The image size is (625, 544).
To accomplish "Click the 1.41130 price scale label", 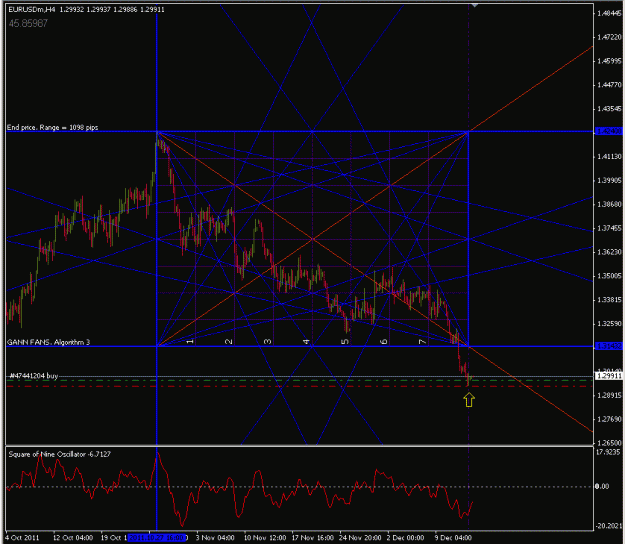I will 609,157.
